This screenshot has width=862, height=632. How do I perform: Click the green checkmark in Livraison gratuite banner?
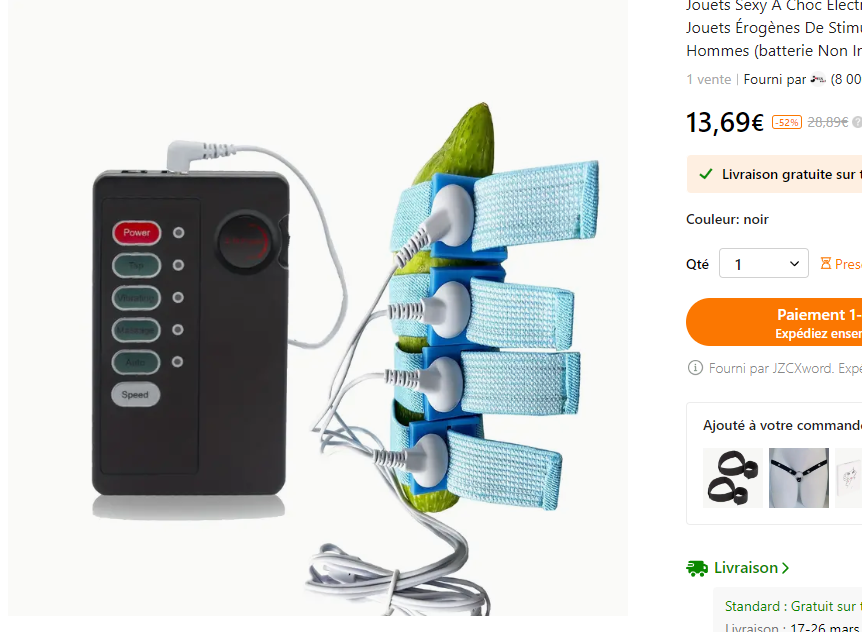tap(705, 175)
